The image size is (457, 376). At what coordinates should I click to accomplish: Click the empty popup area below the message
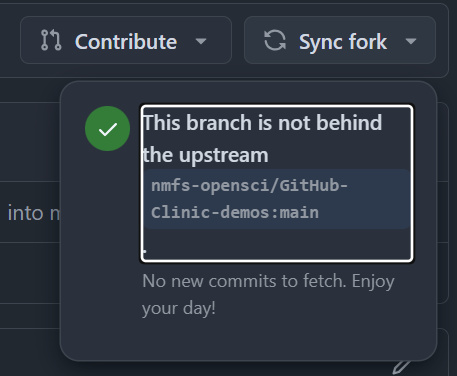pos(248,340)
